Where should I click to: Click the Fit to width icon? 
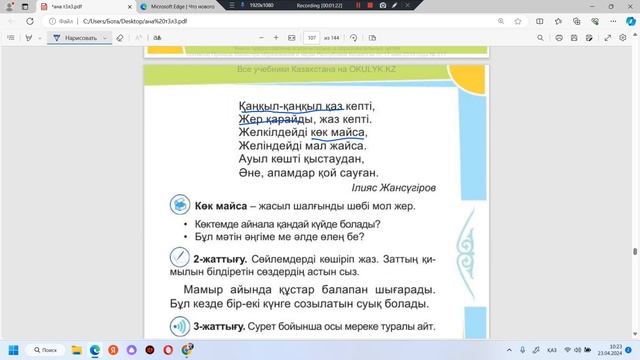pos(291,38)
